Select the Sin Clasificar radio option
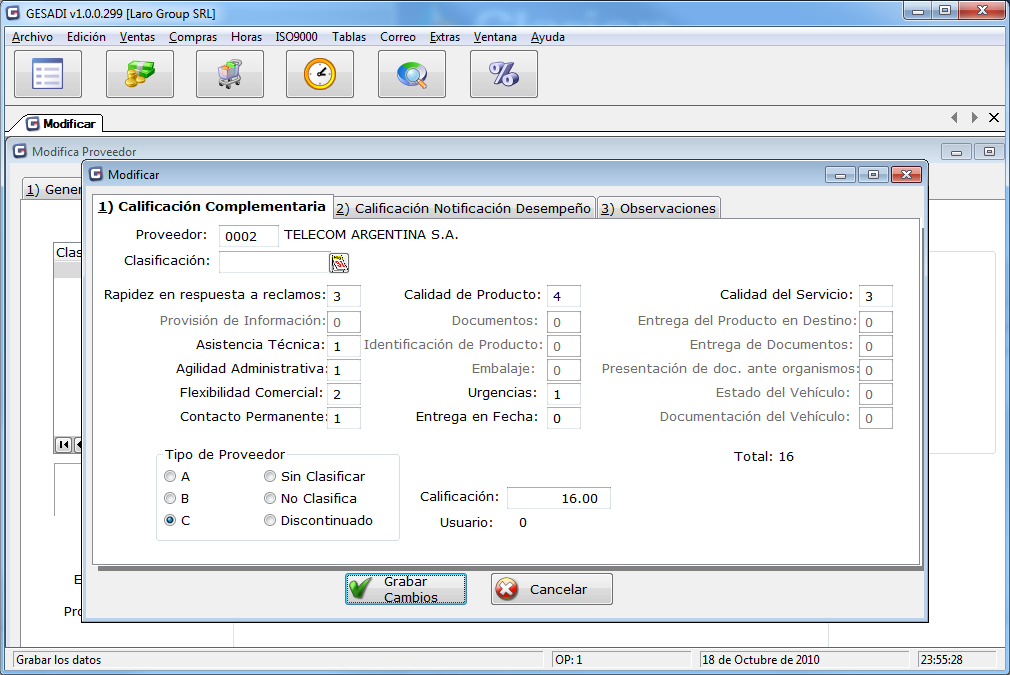 pos(270,477)
